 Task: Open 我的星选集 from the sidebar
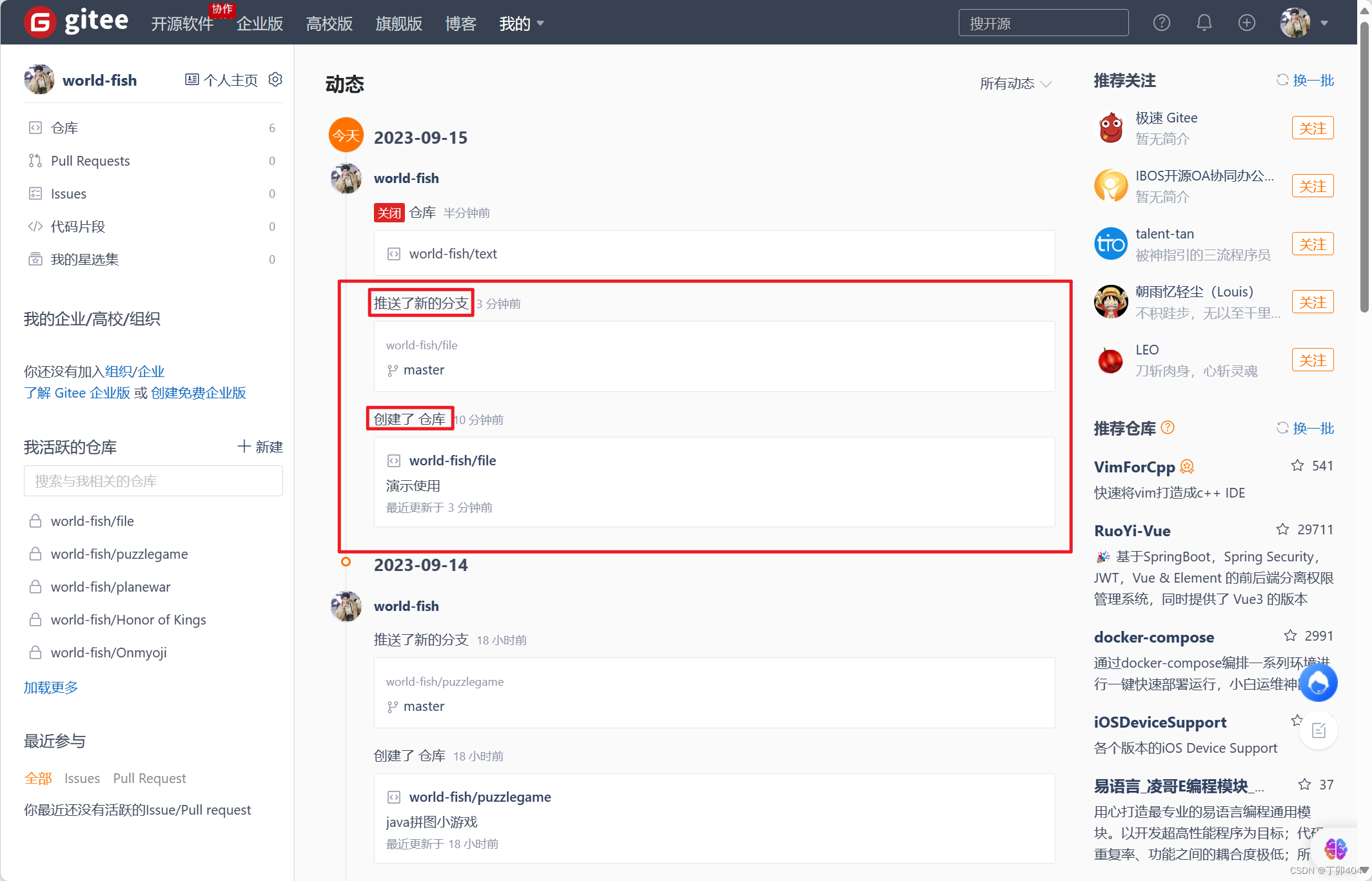click(84, 259)
